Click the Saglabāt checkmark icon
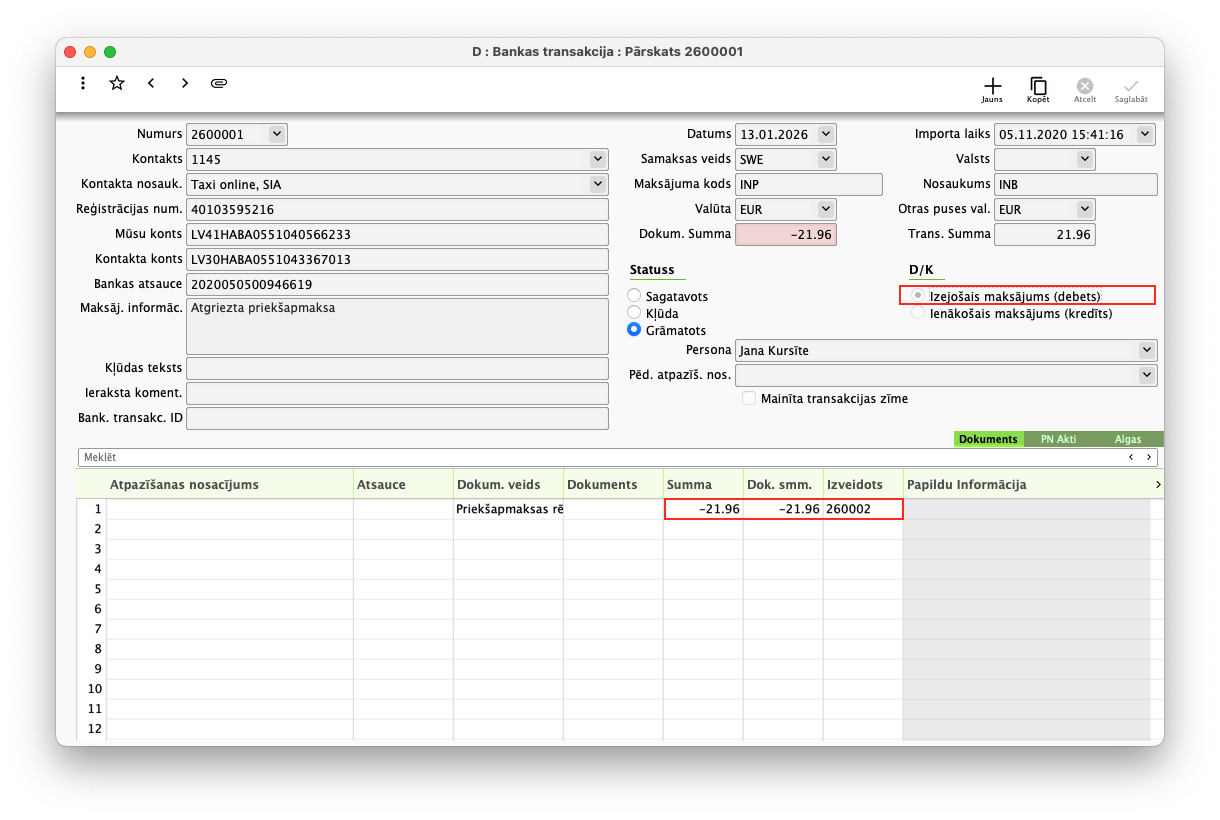 point(1131,88)
